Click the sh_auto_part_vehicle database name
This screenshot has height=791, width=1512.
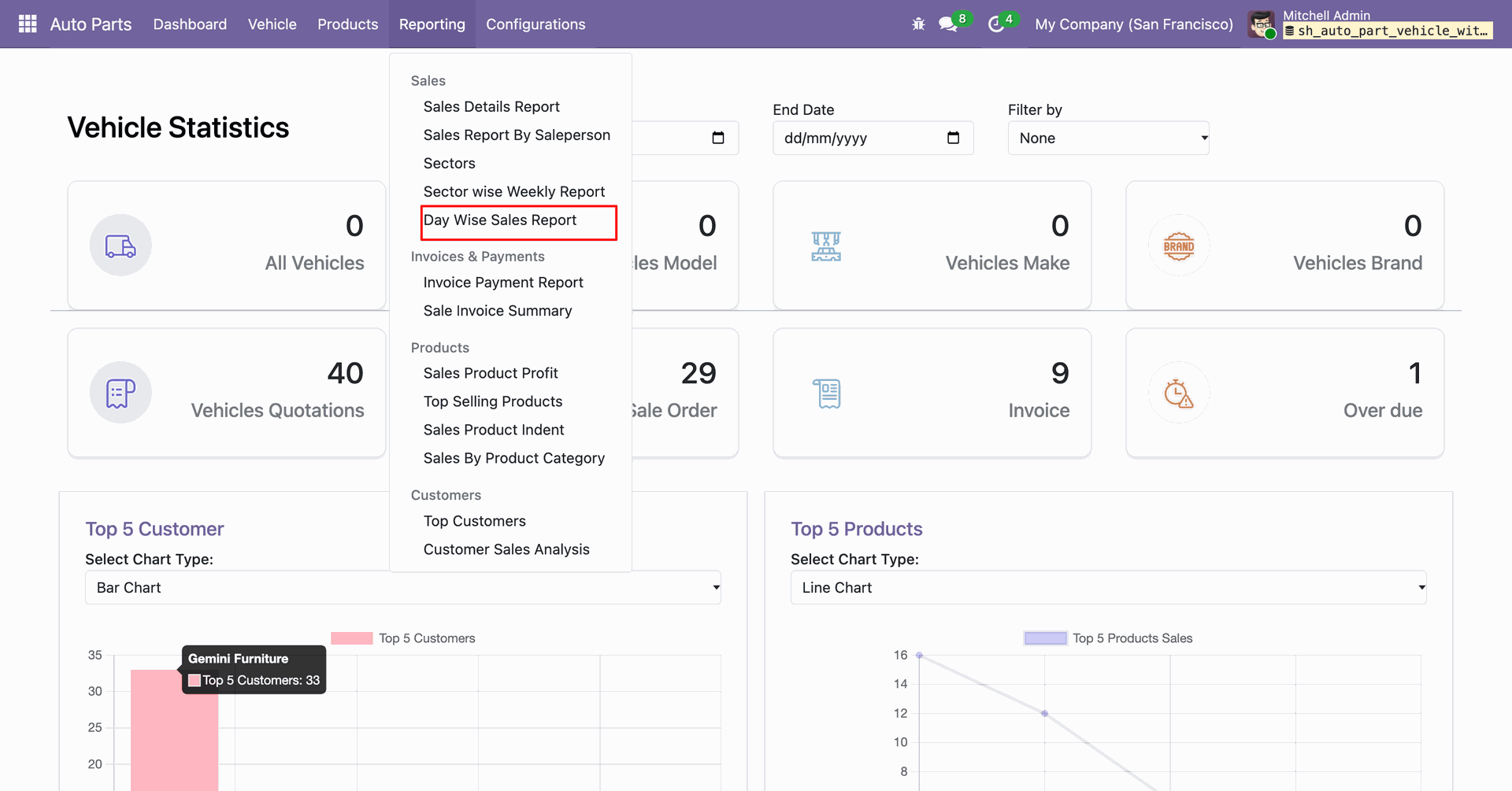click(x=1388, y=31)
